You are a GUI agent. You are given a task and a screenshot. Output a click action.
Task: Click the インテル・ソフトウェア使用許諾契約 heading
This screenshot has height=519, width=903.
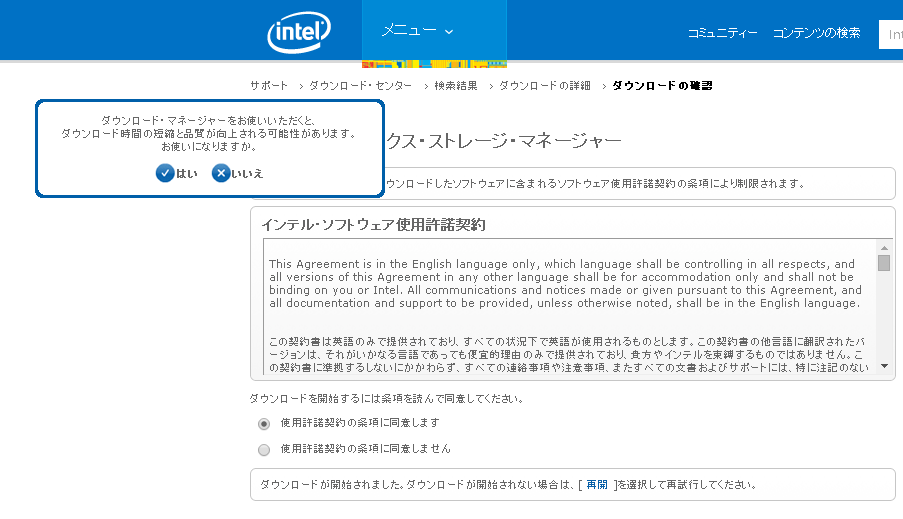pyautogui.click(x=374, y=225)
